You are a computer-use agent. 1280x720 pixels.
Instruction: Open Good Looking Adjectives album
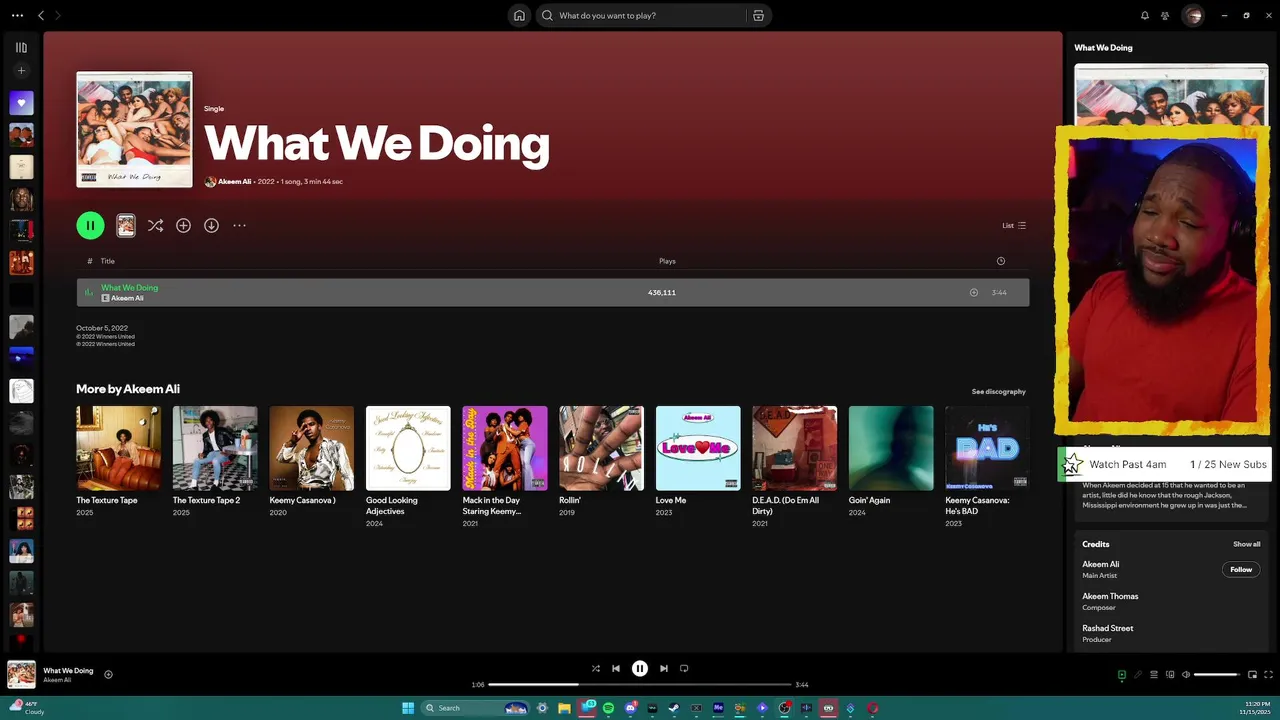coord(408,448)
